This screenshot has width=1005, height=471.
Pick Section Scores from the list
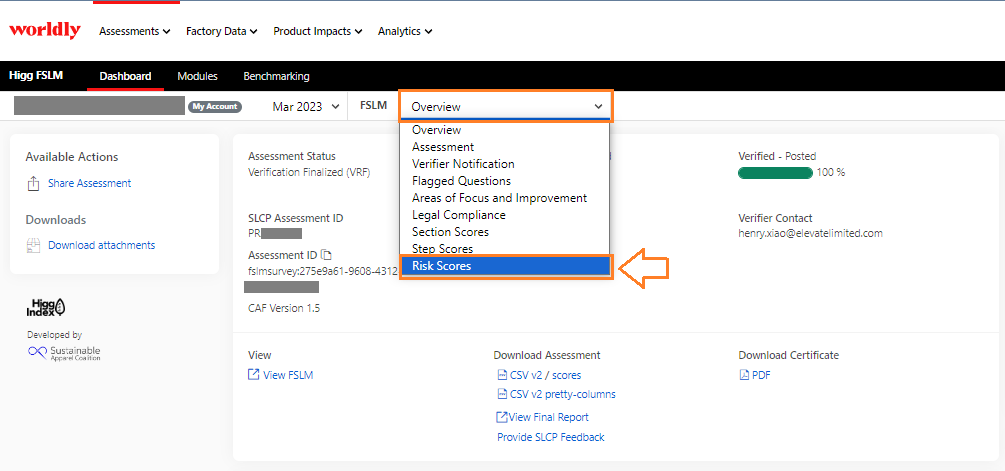click(x=505, y=232)
